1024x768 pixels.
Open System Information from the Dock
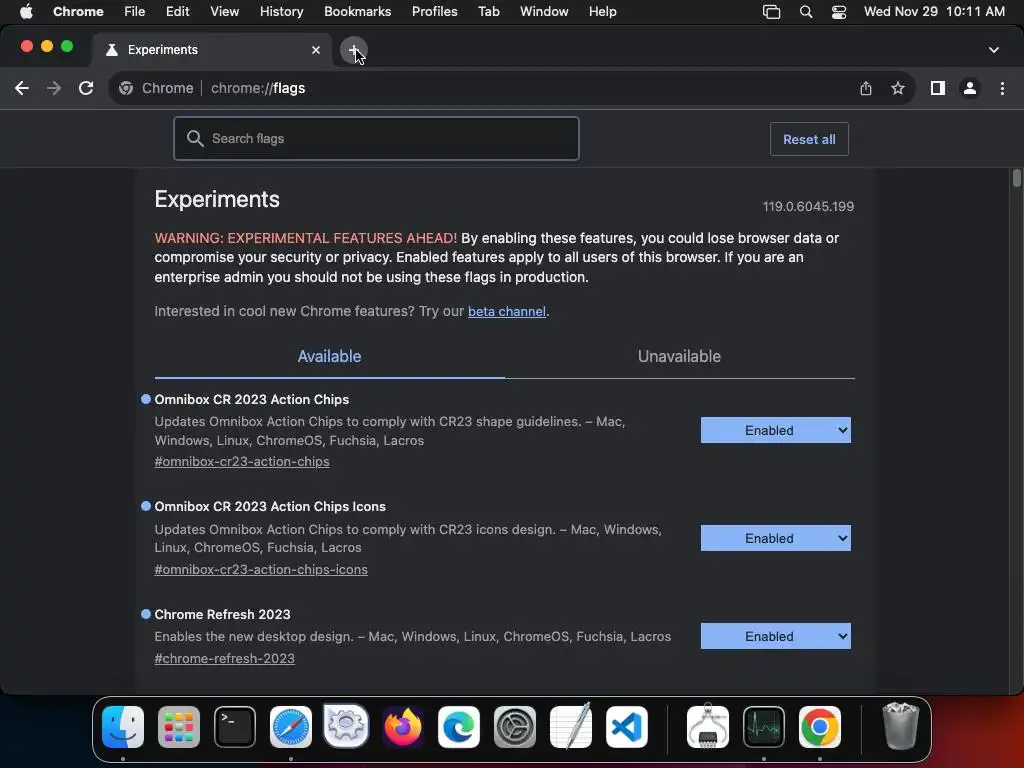(x=708, y=727)
